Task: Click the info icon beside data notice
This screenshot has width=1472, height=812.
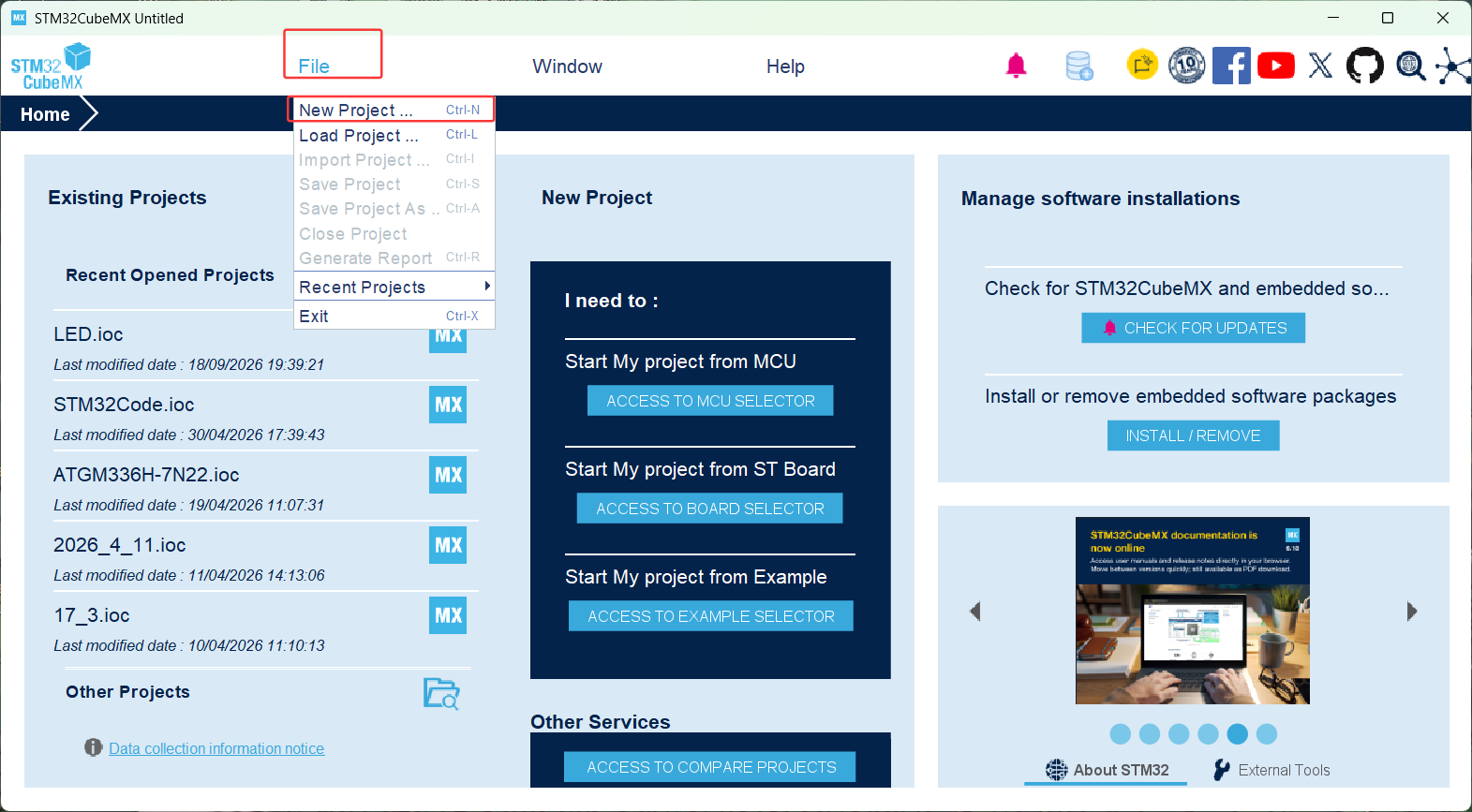Action: coord(93,747)
